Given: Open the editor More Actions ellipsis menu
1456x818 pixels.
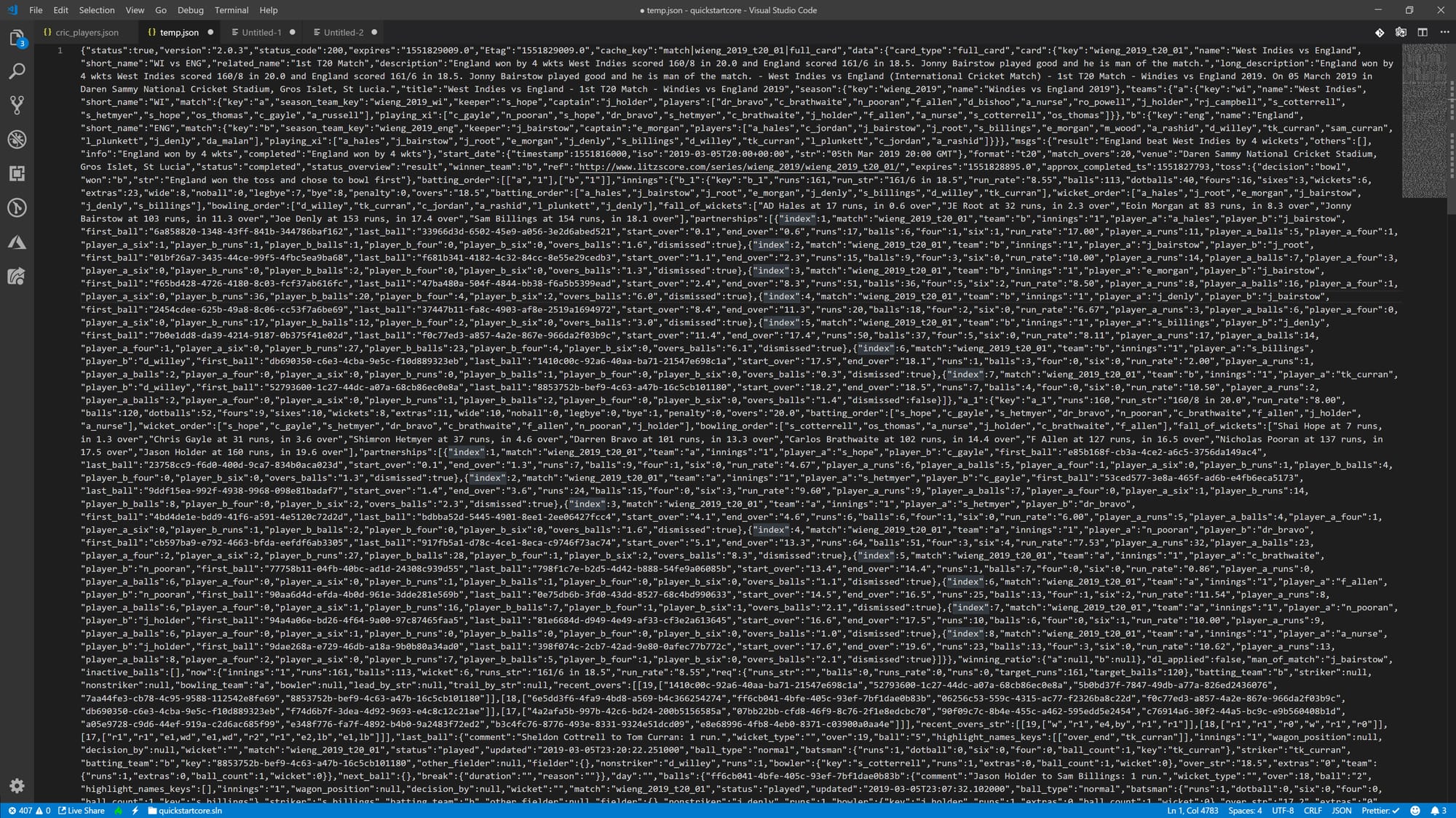Looking at the screenshot, I should (x=1446, y=32).
